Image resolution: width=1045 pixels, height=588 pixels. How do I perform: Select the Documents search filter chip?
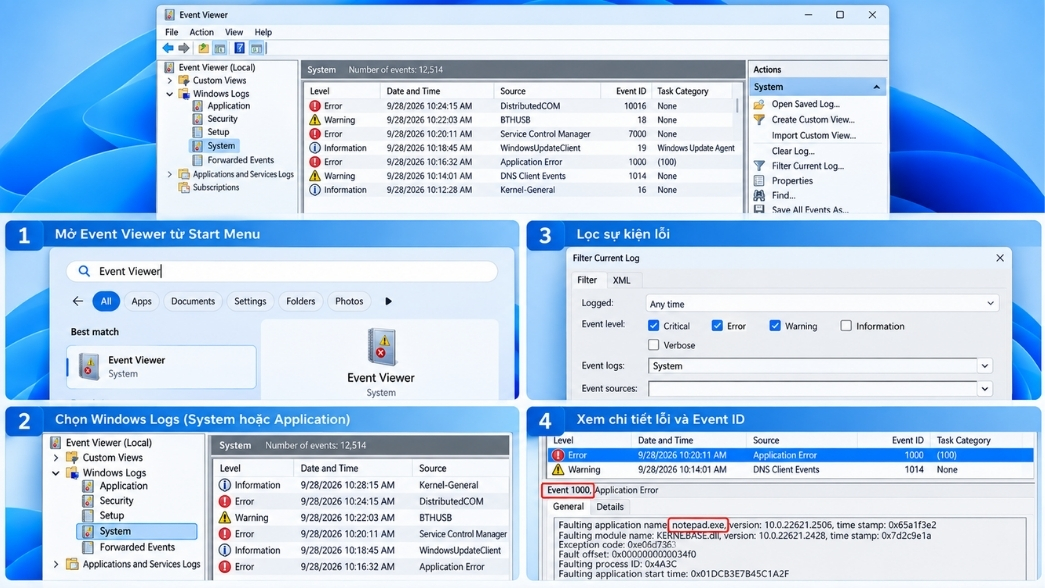coord(193,301)
